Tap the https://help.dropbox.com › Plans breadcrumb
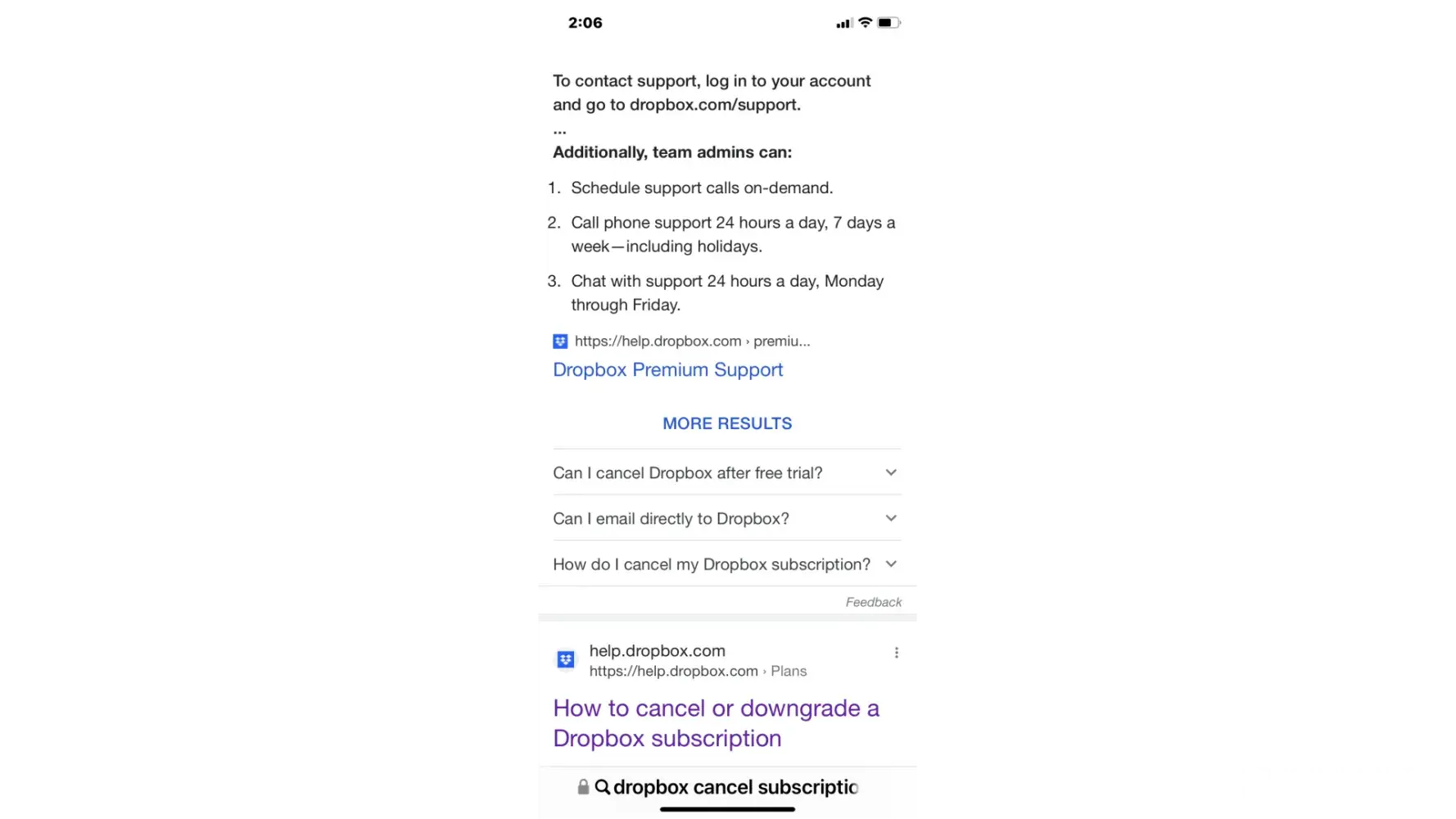Image resolution: width=1456 pixels, height=819 pixels. (698, 672)
